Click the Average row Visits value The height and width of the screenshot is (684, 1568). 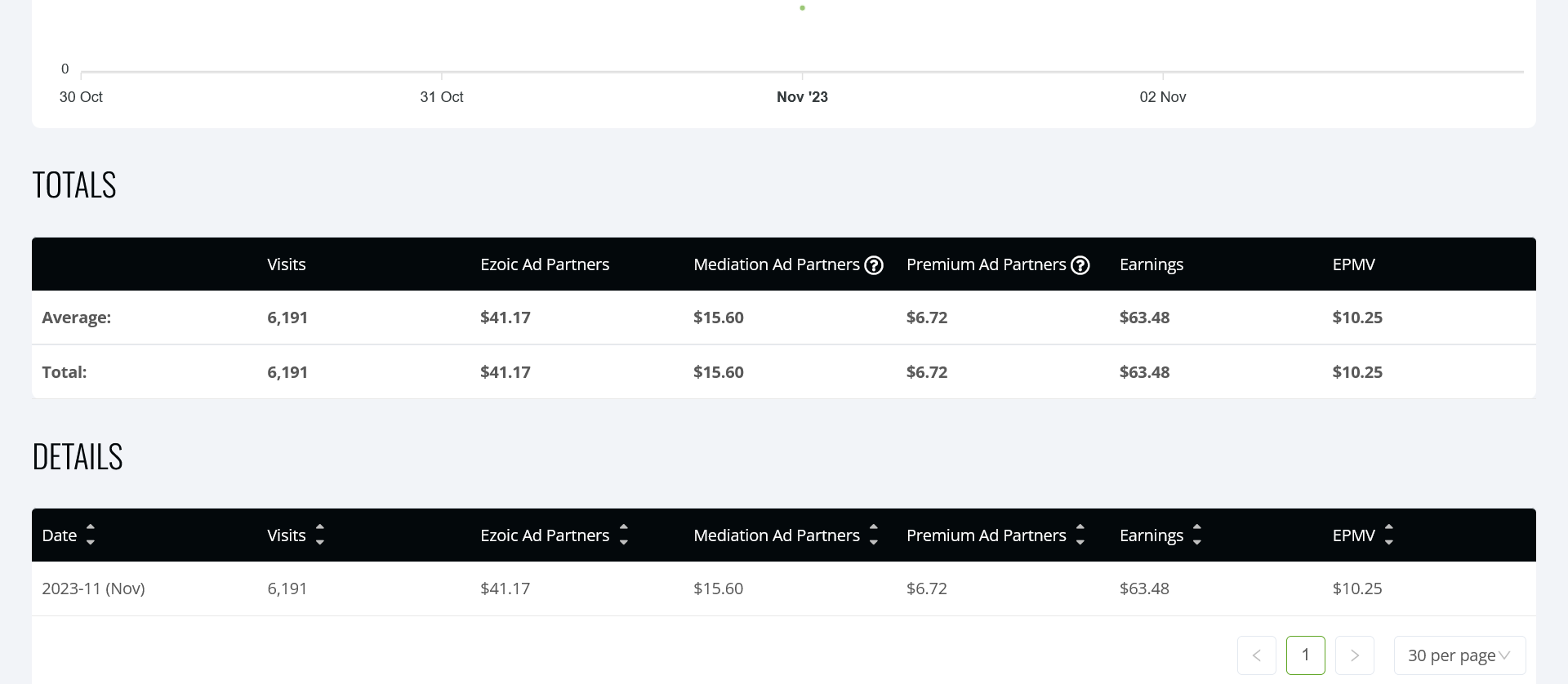(287, 318)
